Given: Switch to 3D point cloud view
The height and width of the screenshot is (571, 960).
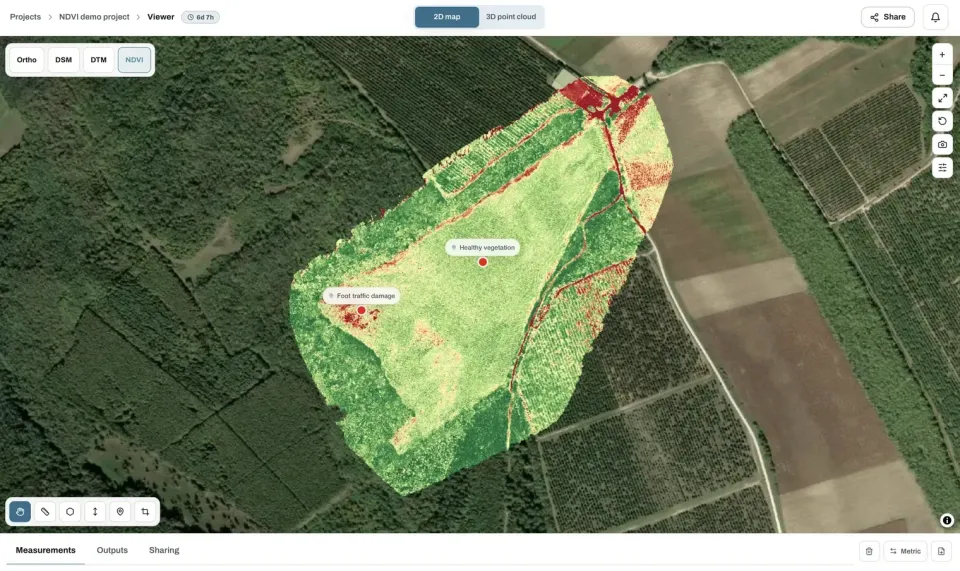Looking at the screenshot, I should point(511,17).
